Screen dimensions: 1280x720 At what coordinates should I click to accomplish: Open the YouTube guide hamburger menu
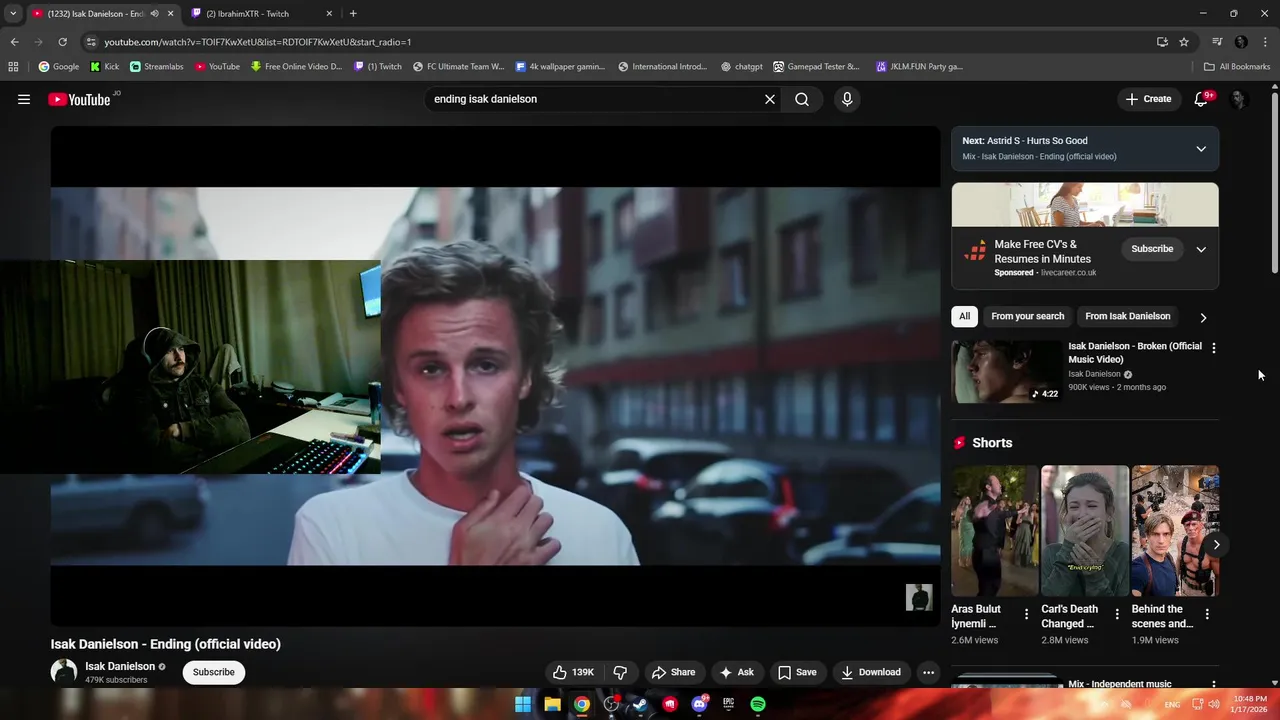click(x=24, y=99)
